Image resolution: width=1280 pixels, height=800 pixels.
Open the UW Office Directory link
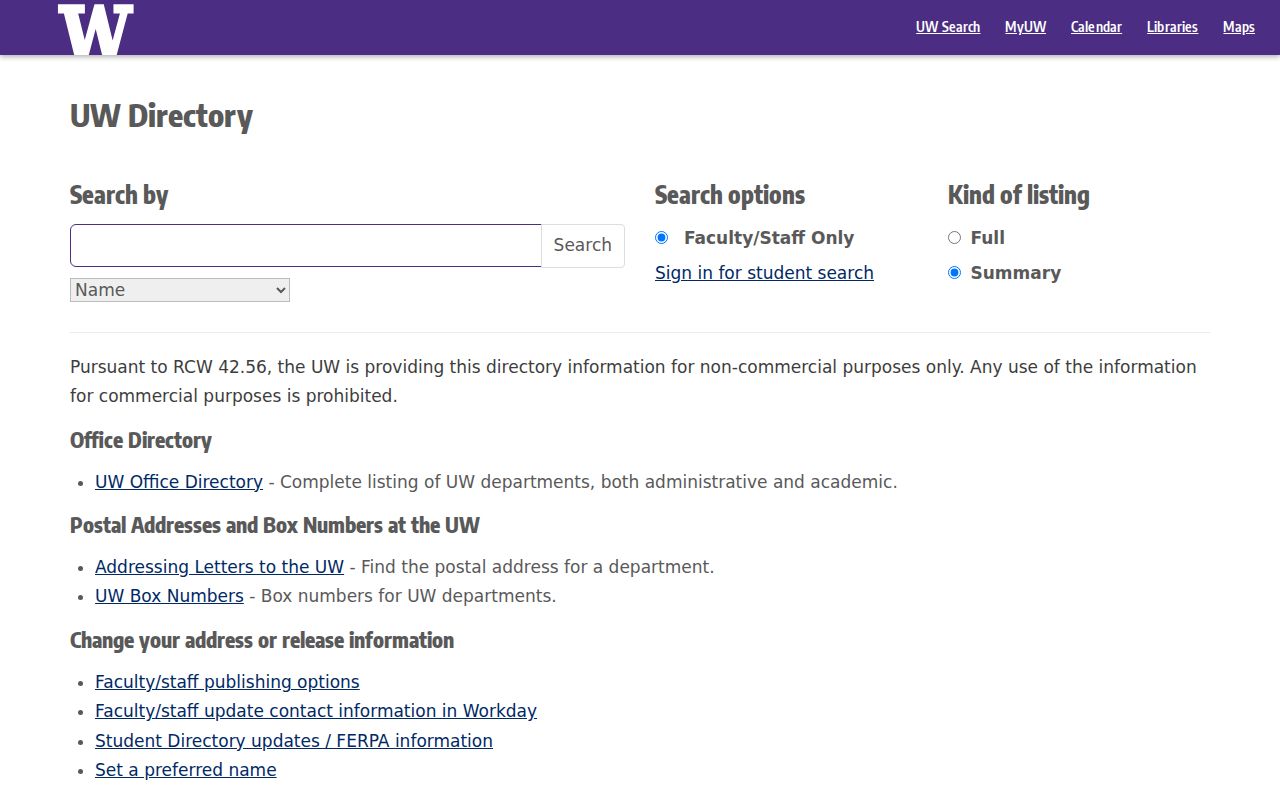179,482
